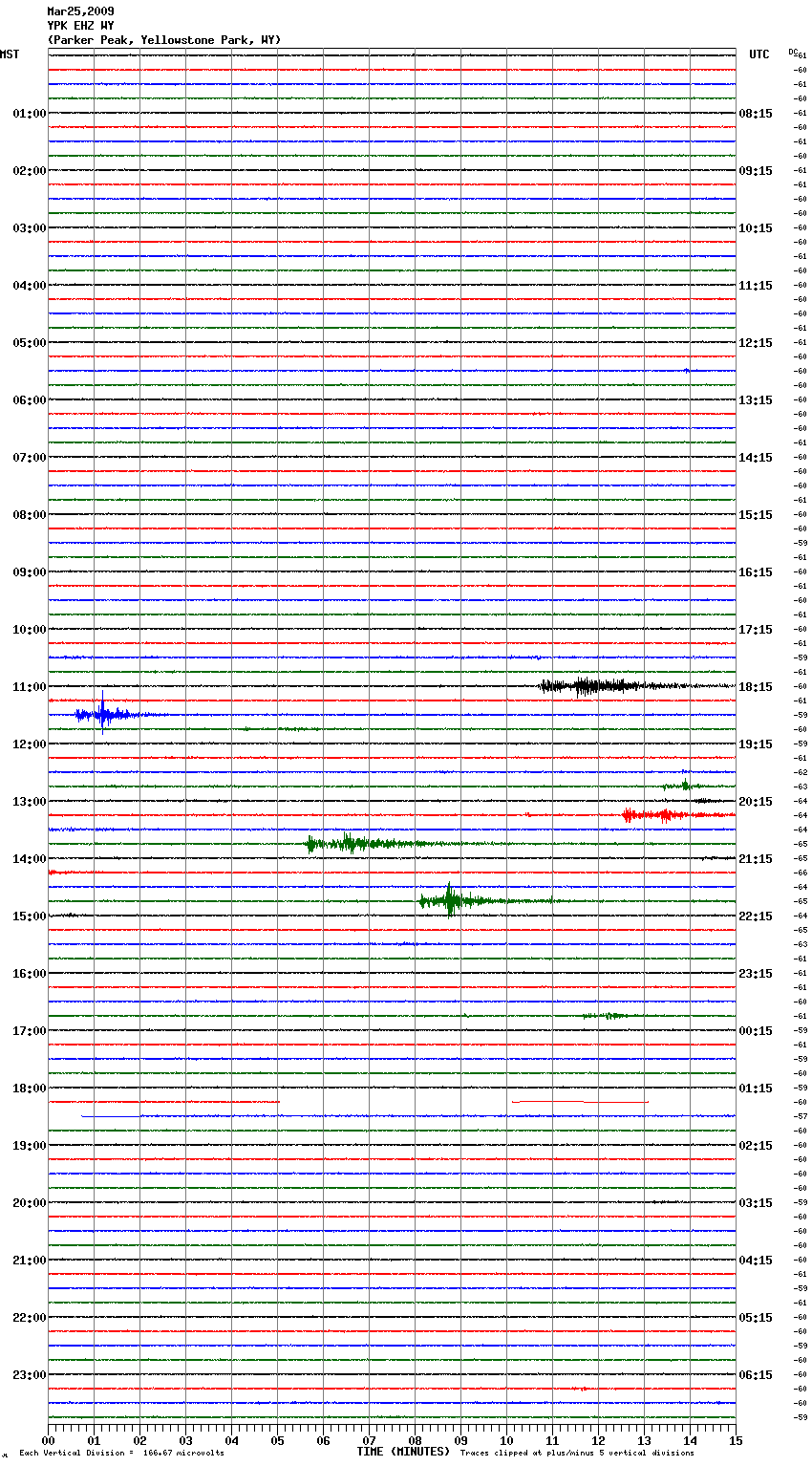
Task: Select the '21:00' MST time label
Action: (30, 1261)
